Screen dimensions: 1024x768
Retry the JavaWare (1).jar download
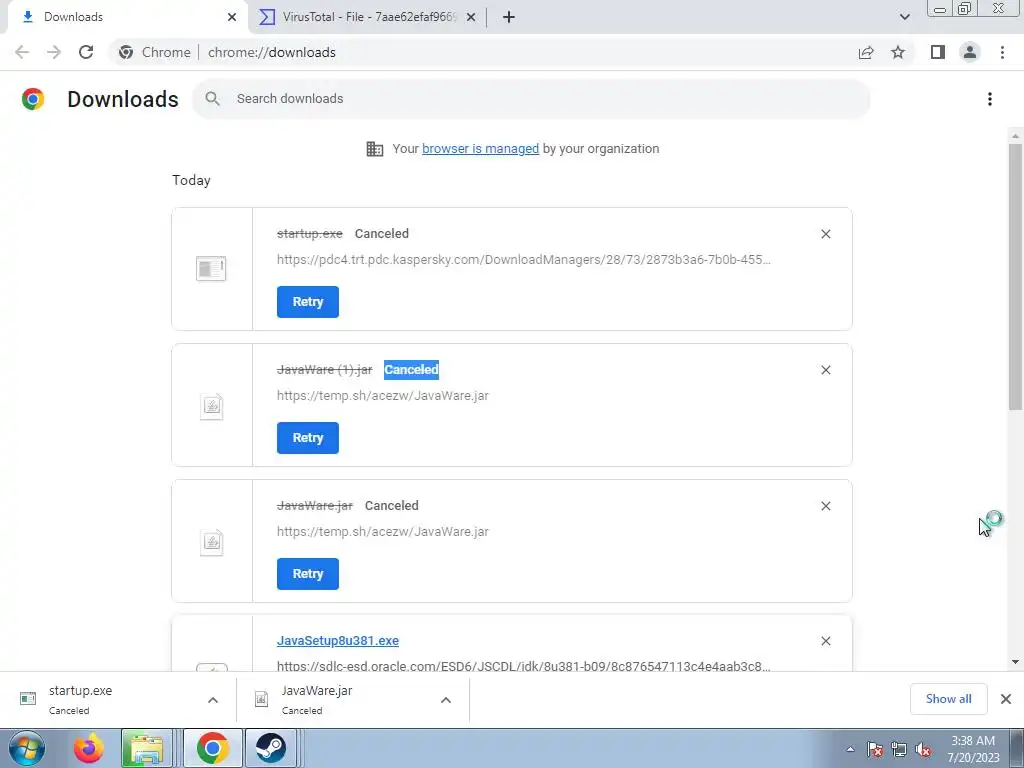tap(308, 438)
